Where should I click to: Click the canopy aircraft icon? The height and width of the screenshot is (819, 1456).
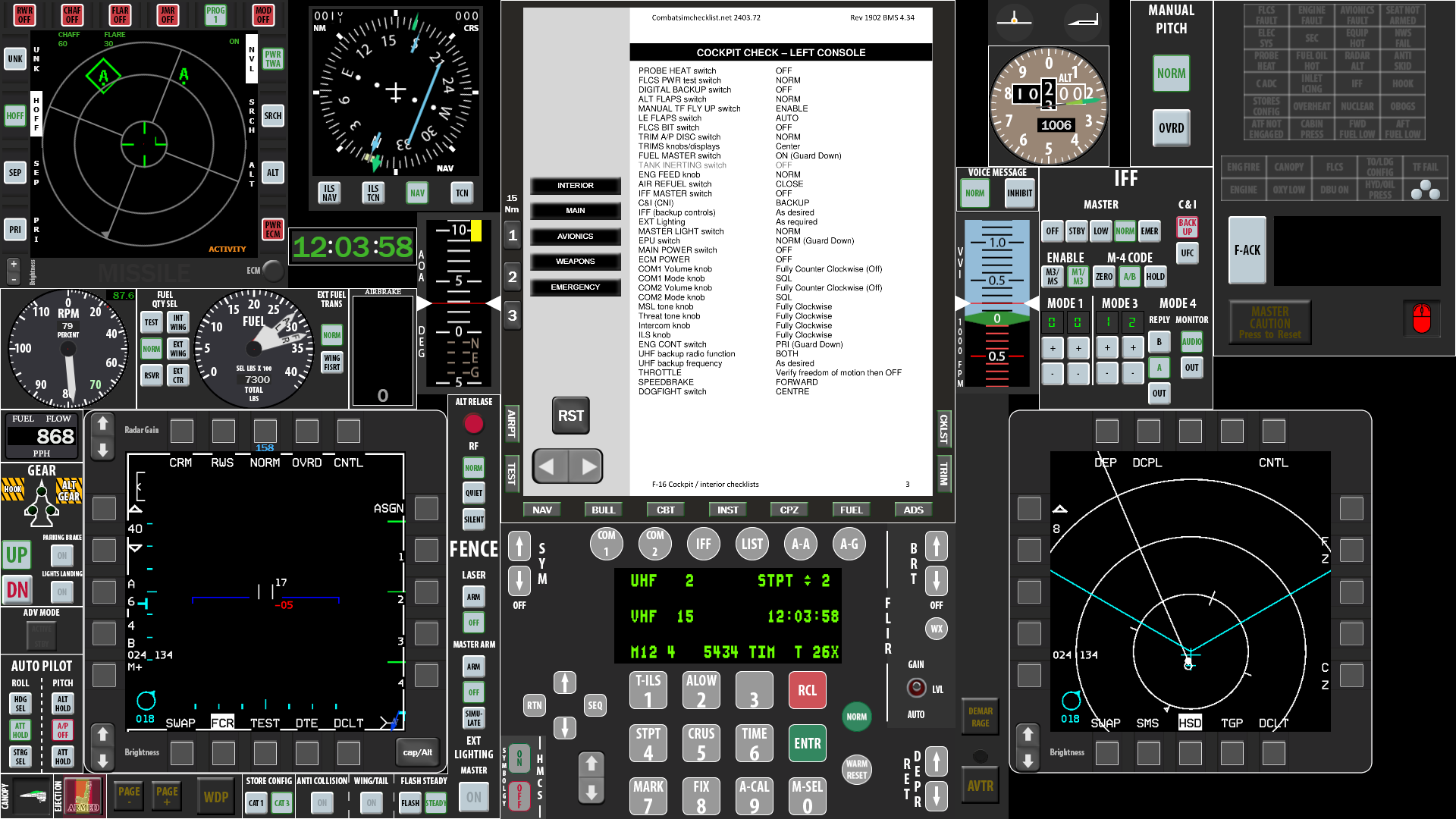click(x=33, y=796)
